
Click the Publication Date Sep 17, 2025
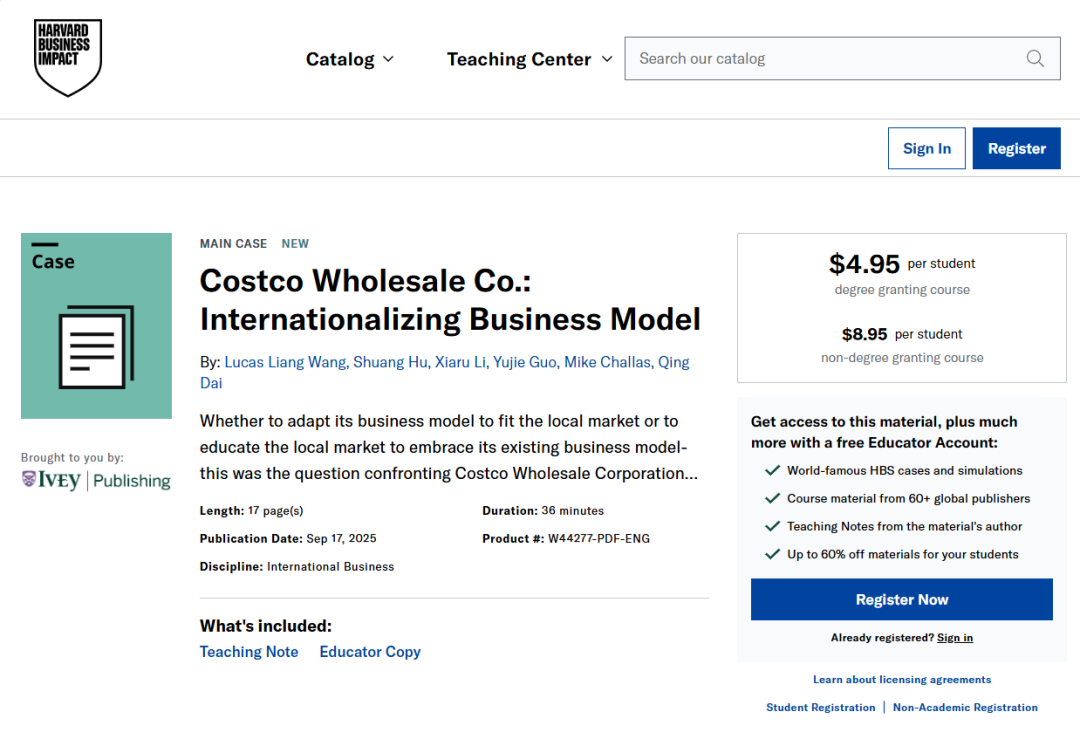288,539
